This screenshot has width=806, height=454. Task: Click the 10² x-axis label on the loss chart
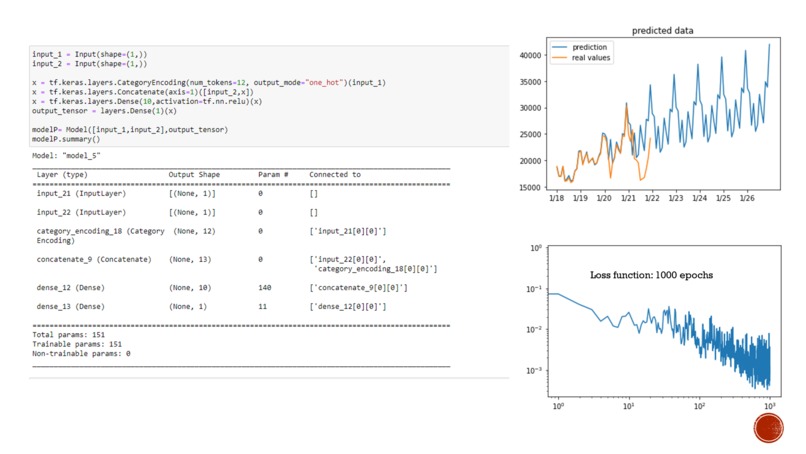[699, 406]
